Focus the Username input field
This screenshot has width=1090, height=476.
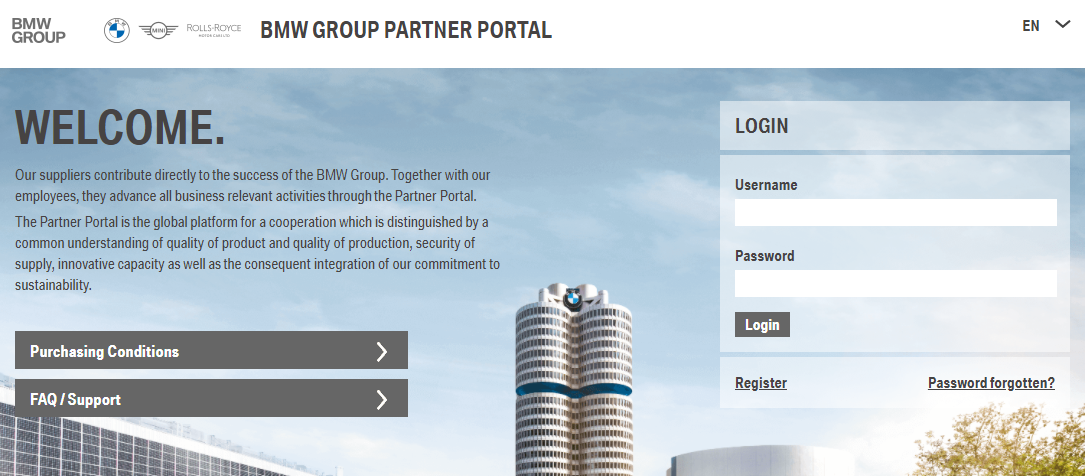895,213
